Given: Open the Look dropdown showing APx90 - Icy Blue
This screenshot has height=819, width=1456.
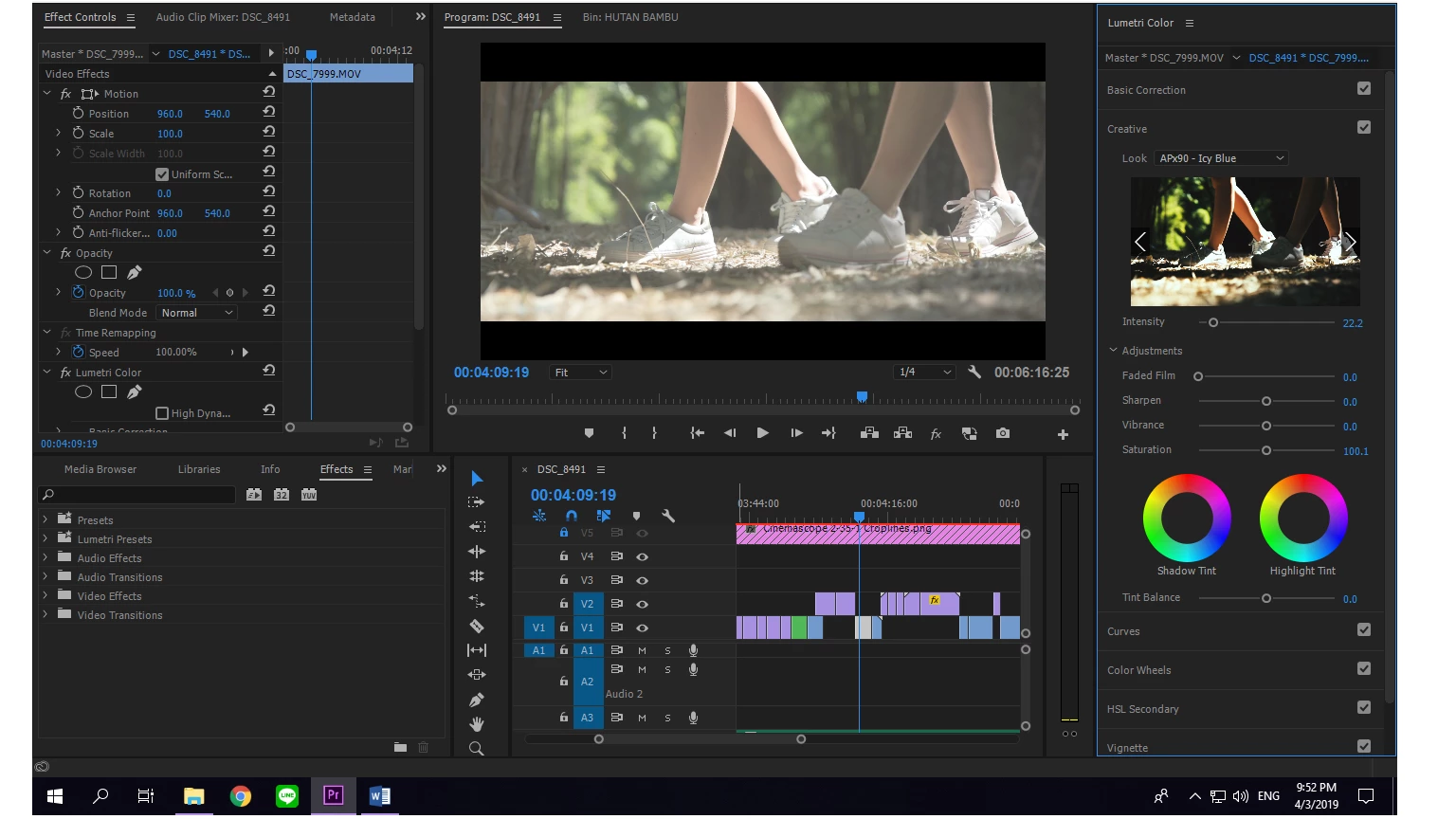Looking at the screenshot, I should (x=1222, y=158).
